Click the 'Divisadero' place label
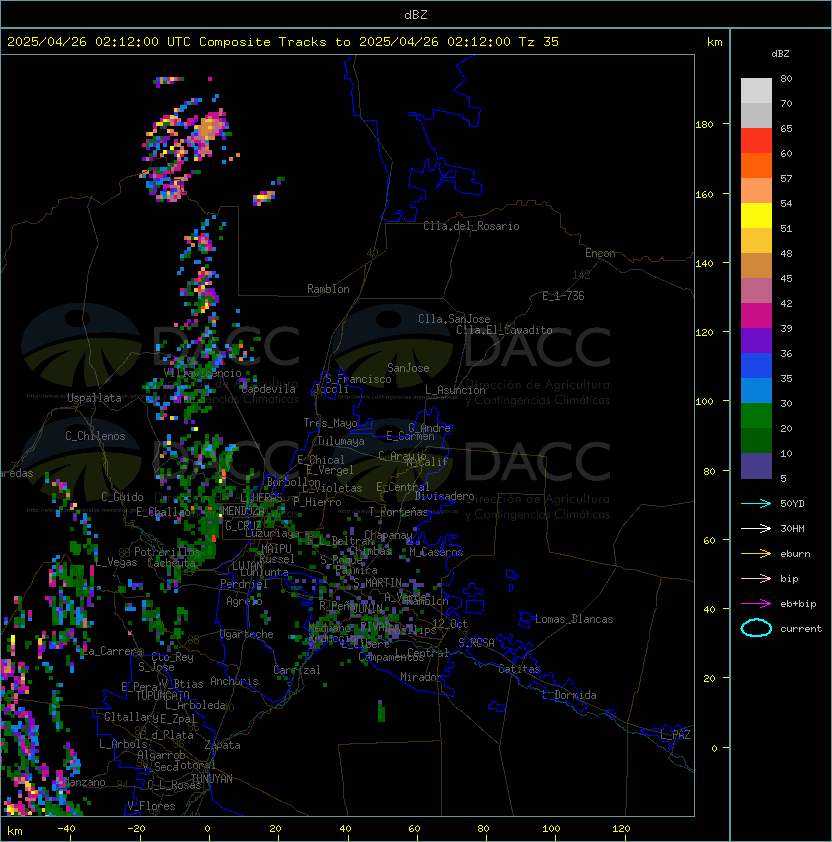 pos(444,496)
